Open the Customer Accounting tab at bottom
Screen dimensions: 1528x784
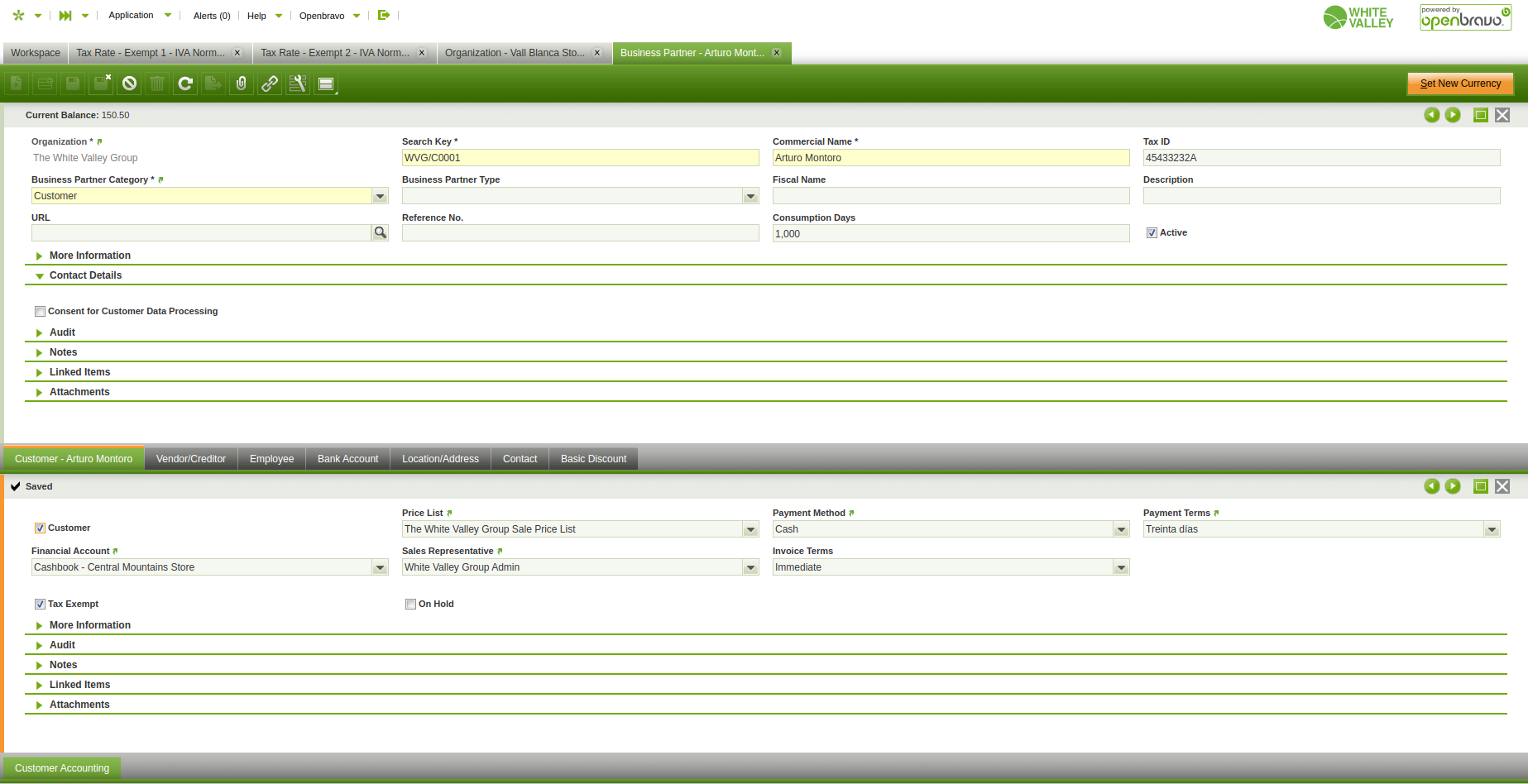point(62,768)
